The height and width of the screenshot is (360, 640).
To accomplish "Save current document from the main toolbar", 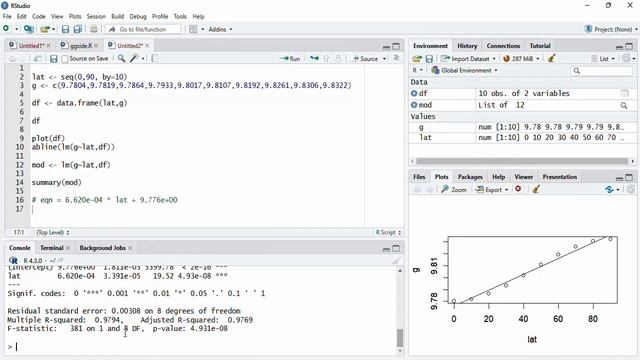I will click(65, 29).
